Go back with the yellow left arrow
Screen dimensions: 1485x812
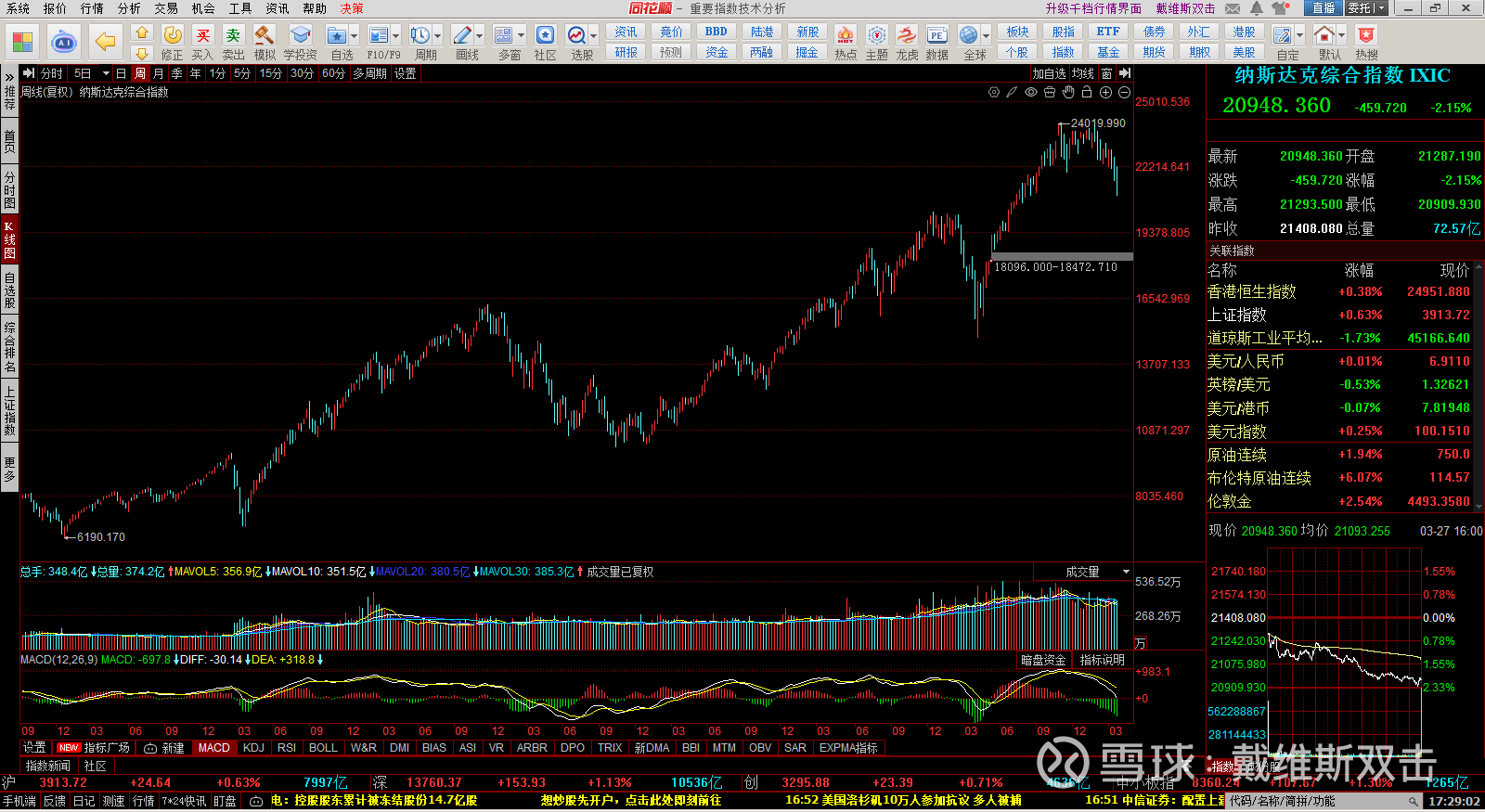click(x=105, y=42)
